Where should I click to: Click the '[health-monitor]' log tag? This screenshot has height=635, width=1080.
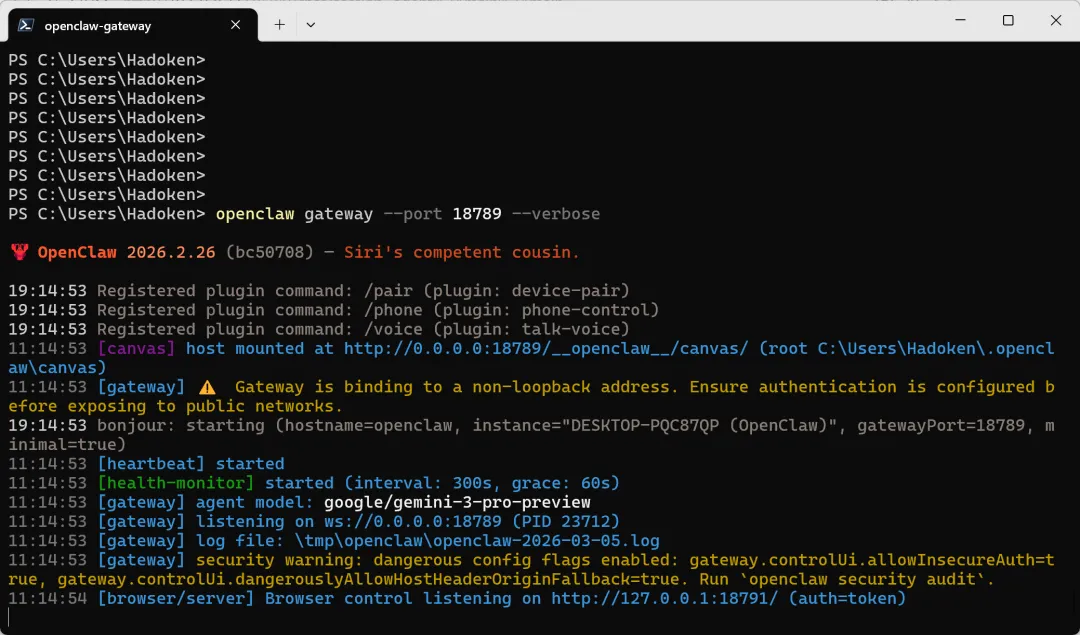176,483
